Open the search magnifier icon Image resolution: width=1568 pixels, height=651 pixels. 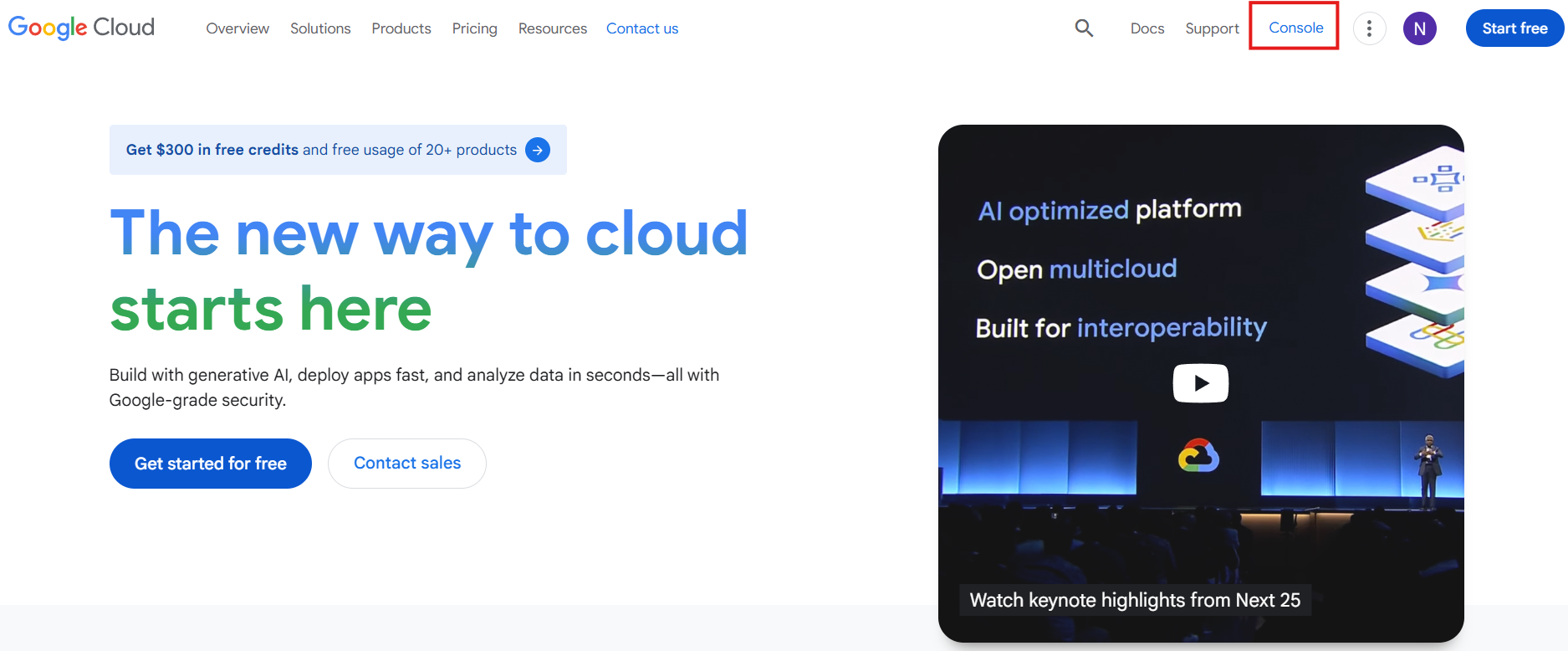1084,28
